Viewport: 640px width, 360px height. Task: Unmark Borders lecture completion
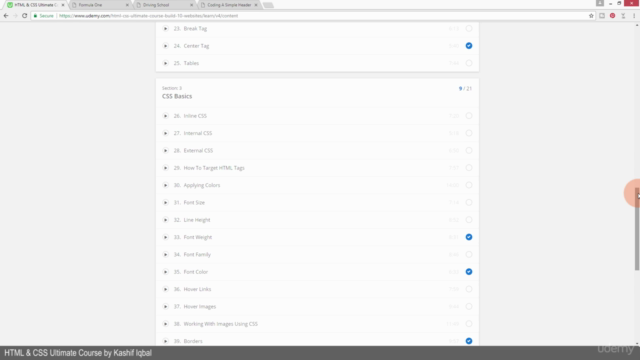469,341
